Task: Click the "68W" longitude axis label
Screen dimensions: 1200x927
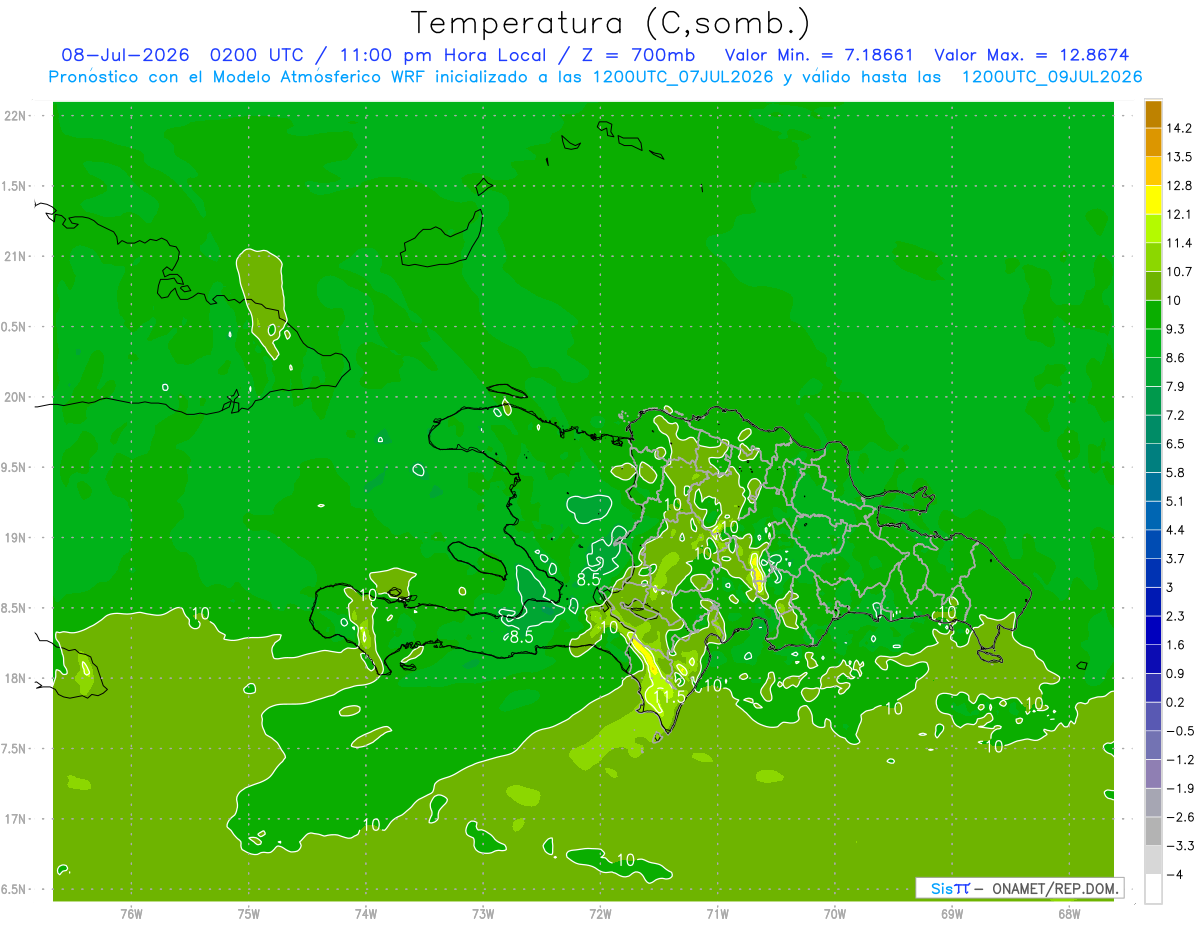Action: point(1069,913)
